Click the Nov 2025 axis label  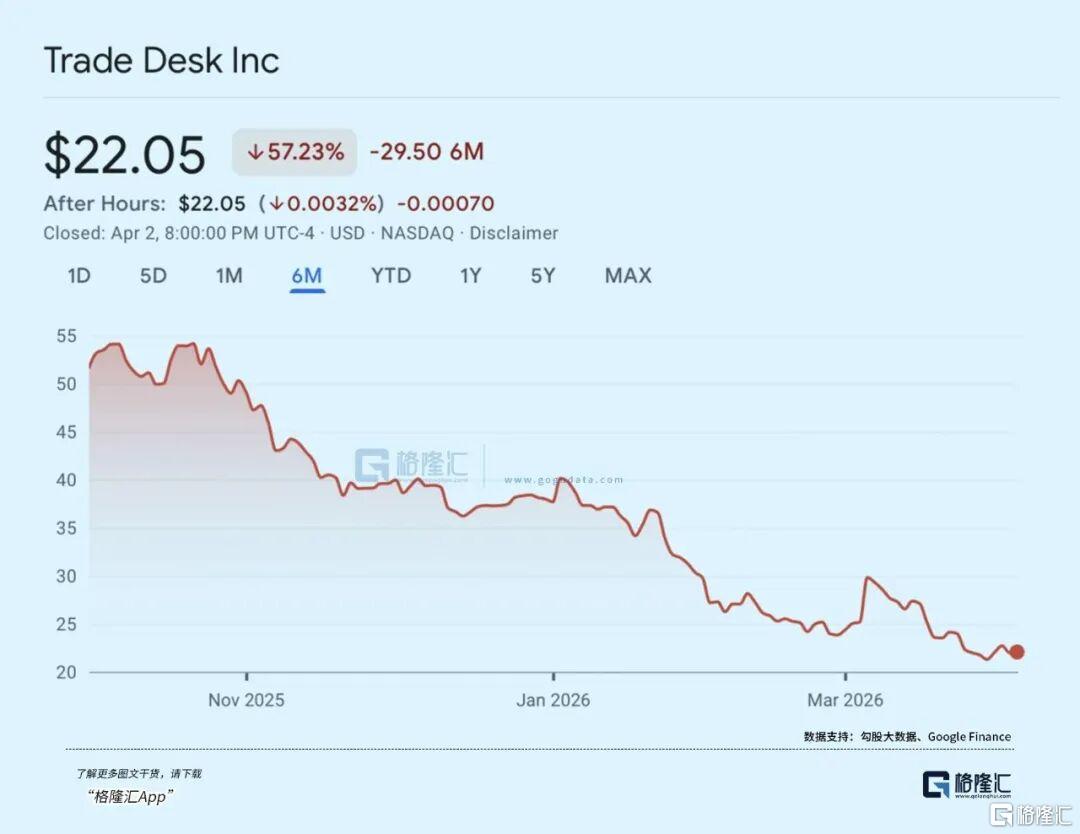246,700
